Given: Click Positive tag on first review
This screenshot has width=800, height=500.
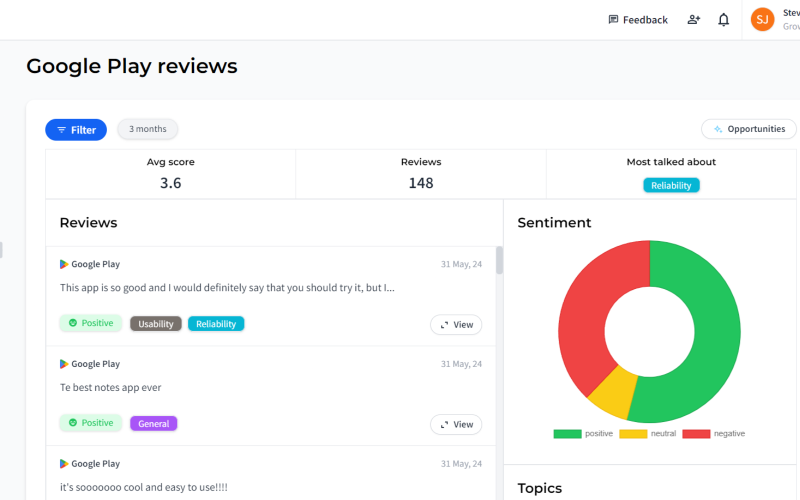Looking at the screenshot, I should pyautogui.click(x=91, y=323).
